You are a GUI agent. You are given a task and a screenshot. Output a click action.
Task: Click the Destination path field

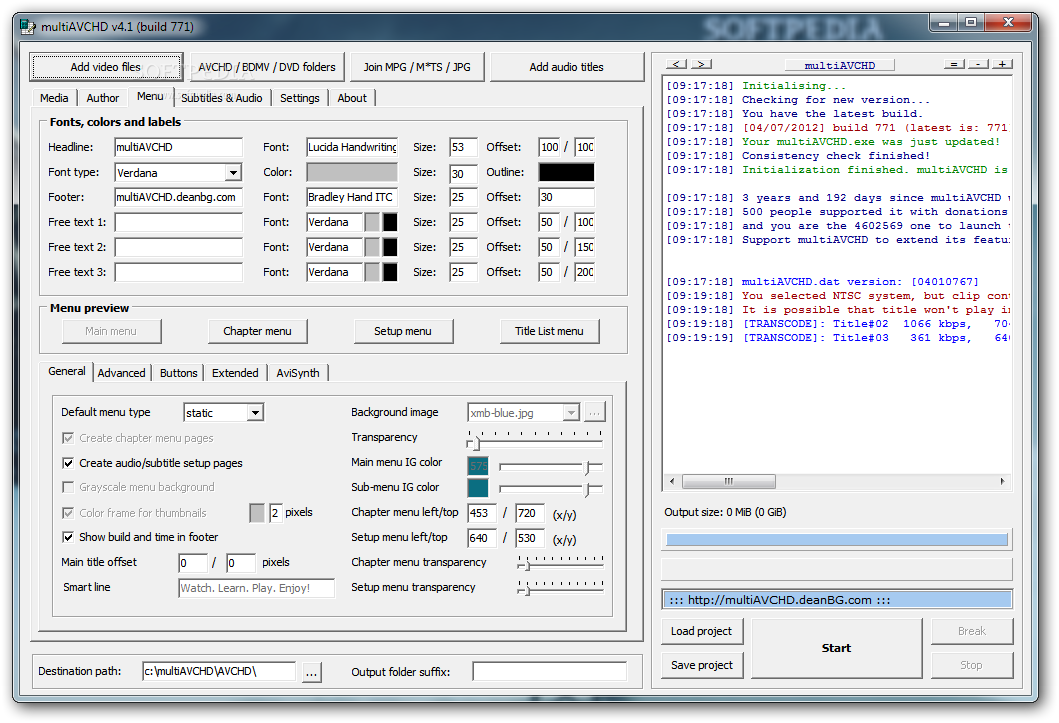click(x=219, y=672)
